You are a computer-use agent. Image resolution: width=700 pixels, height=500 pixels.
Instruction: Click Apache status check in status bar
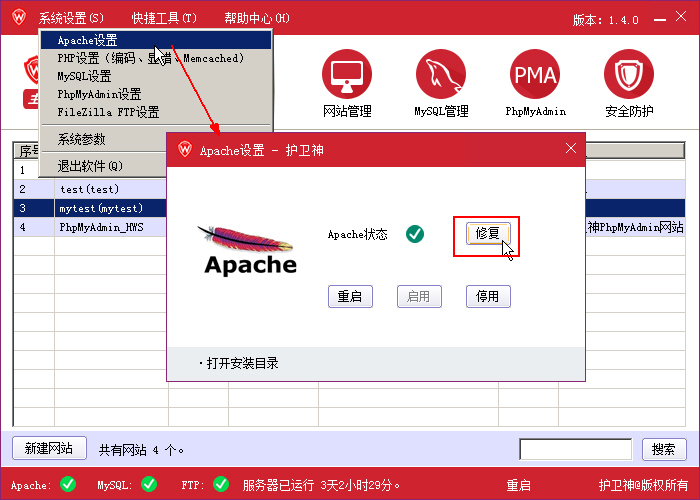click(68, 484)
